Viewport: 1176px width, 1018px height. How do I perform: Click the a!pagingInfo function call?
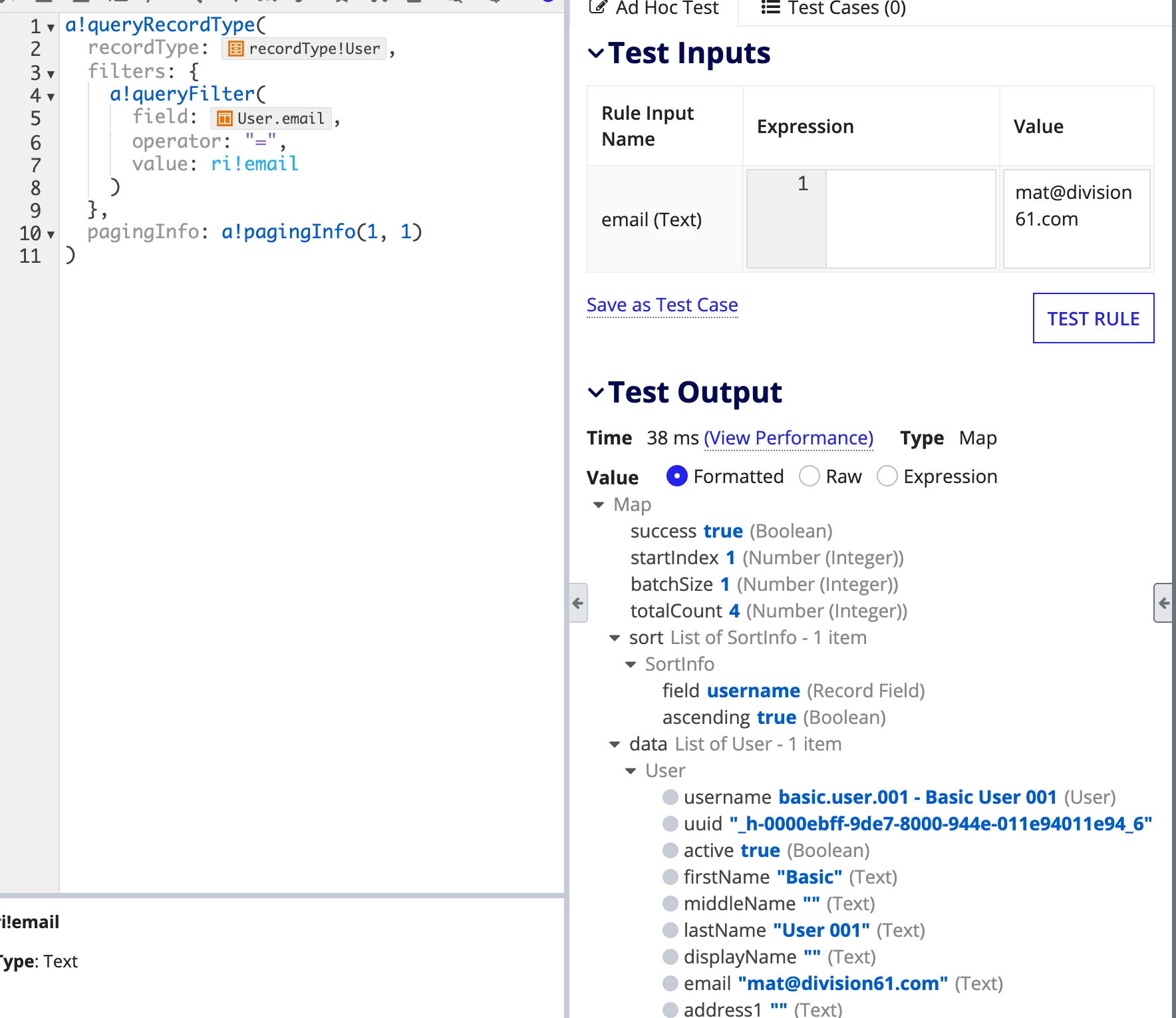(322, 232)
